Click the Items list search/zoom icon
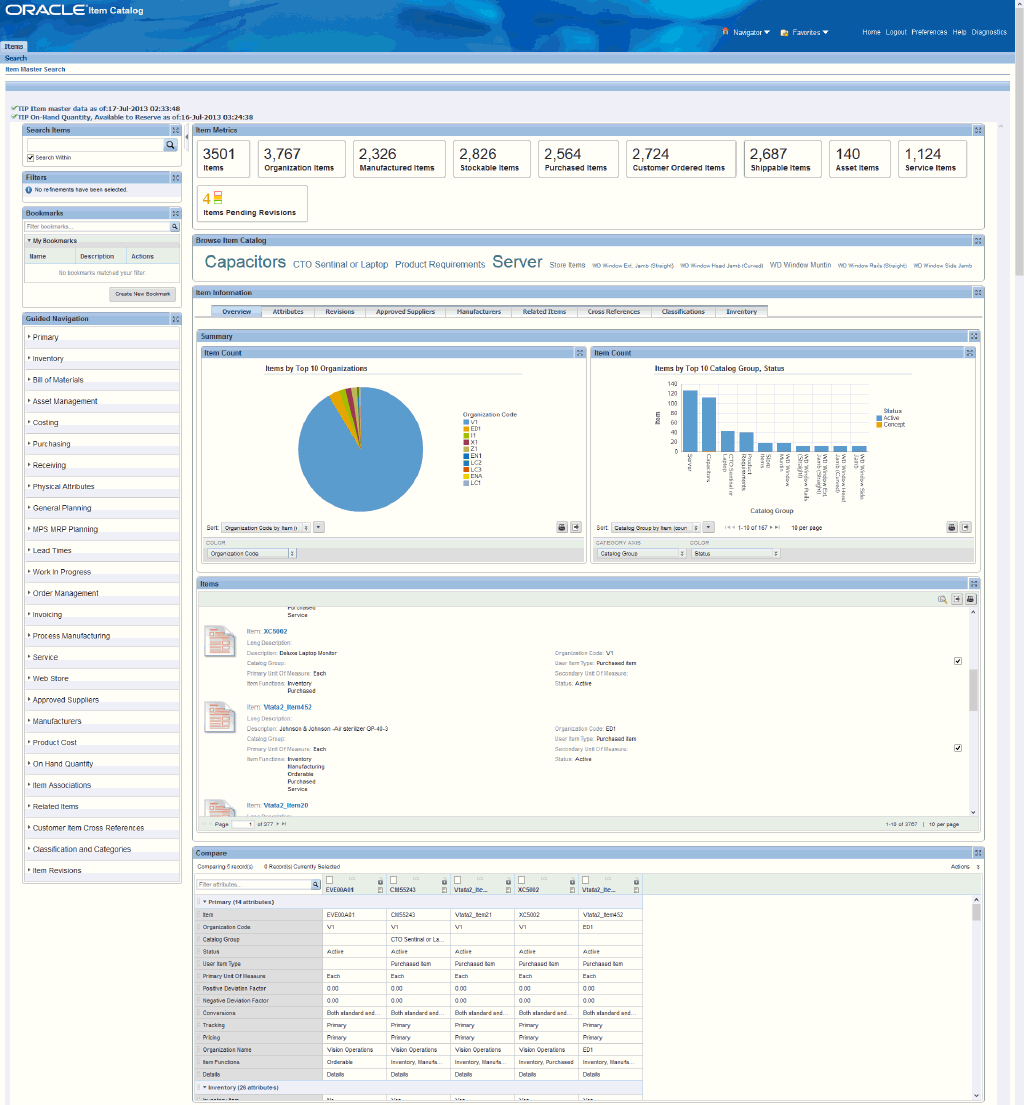This screenshot has height=1105, width=1024. 942,599
